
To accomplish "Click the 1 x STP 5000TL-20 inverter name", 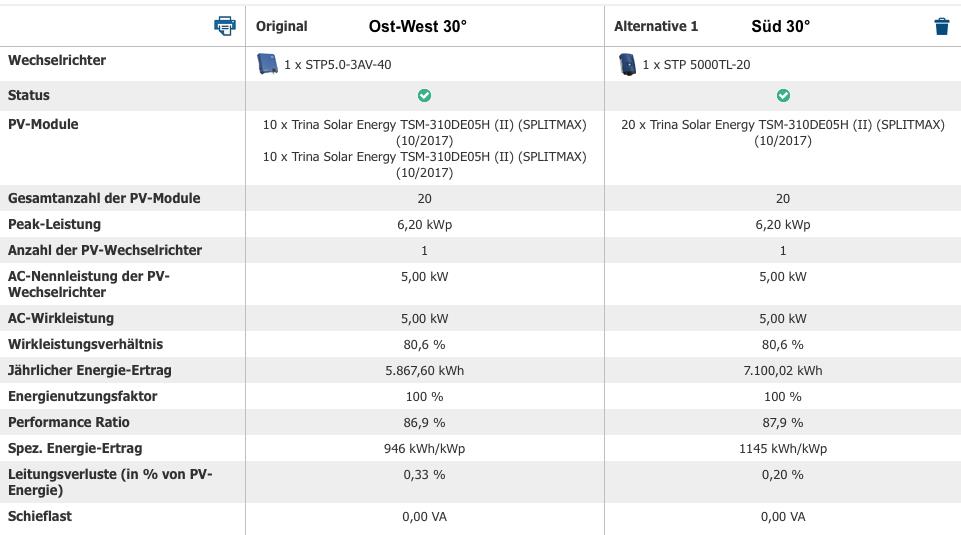I will tap(696, 64).
